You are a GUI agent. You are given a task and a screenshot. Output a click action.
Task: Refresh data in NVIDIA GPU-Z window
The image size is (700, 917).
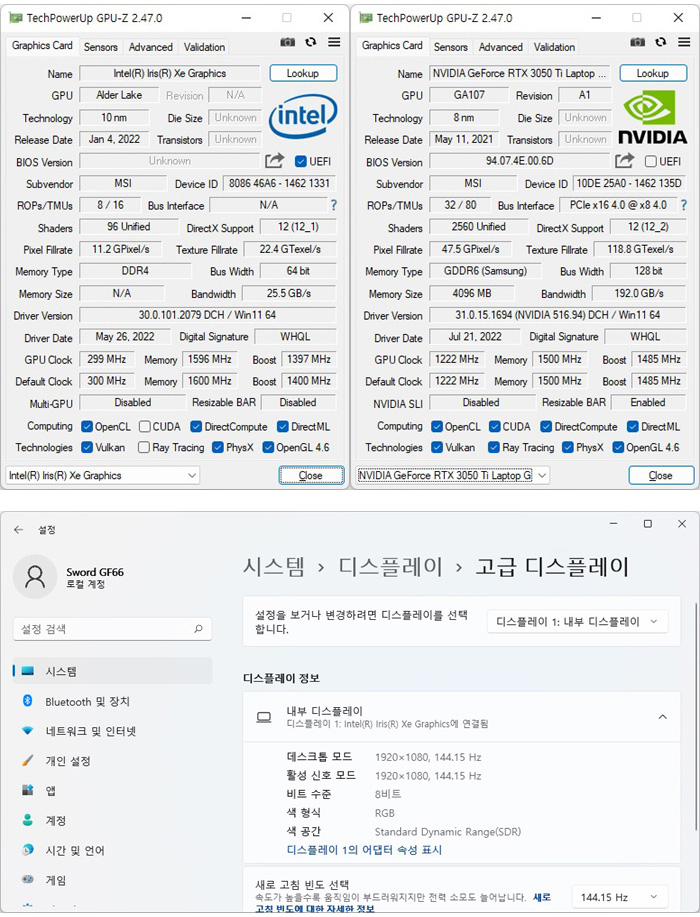(x=661, y=42)
